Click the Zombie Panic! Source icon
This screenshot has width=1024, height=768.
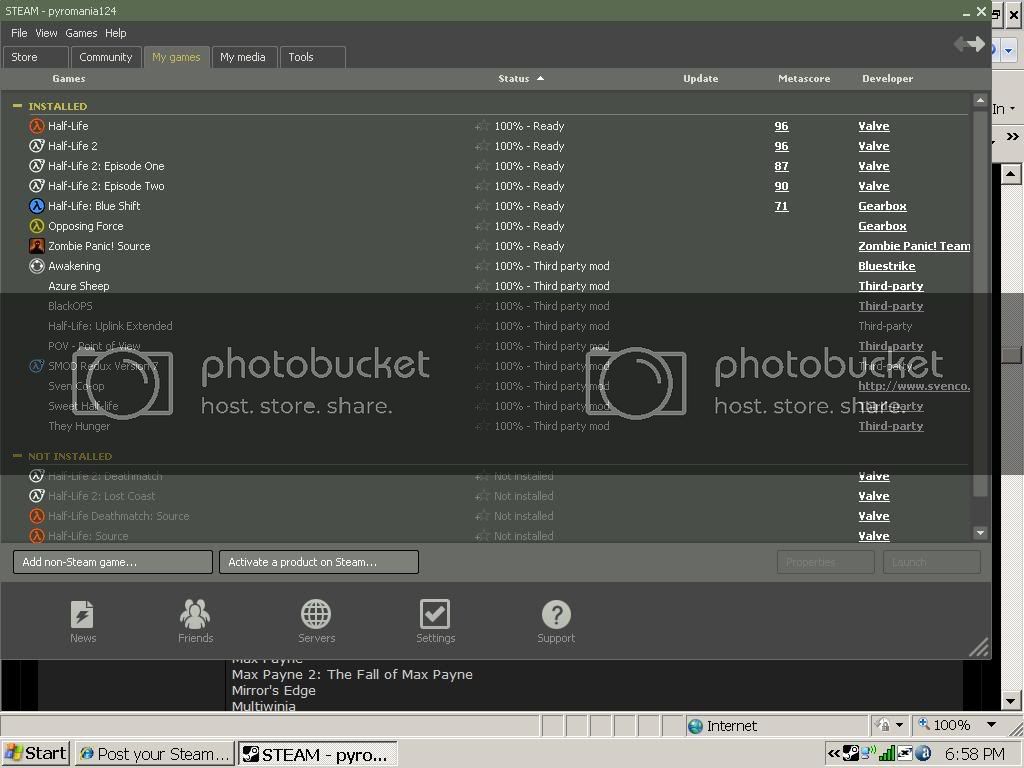click(37, 246)
